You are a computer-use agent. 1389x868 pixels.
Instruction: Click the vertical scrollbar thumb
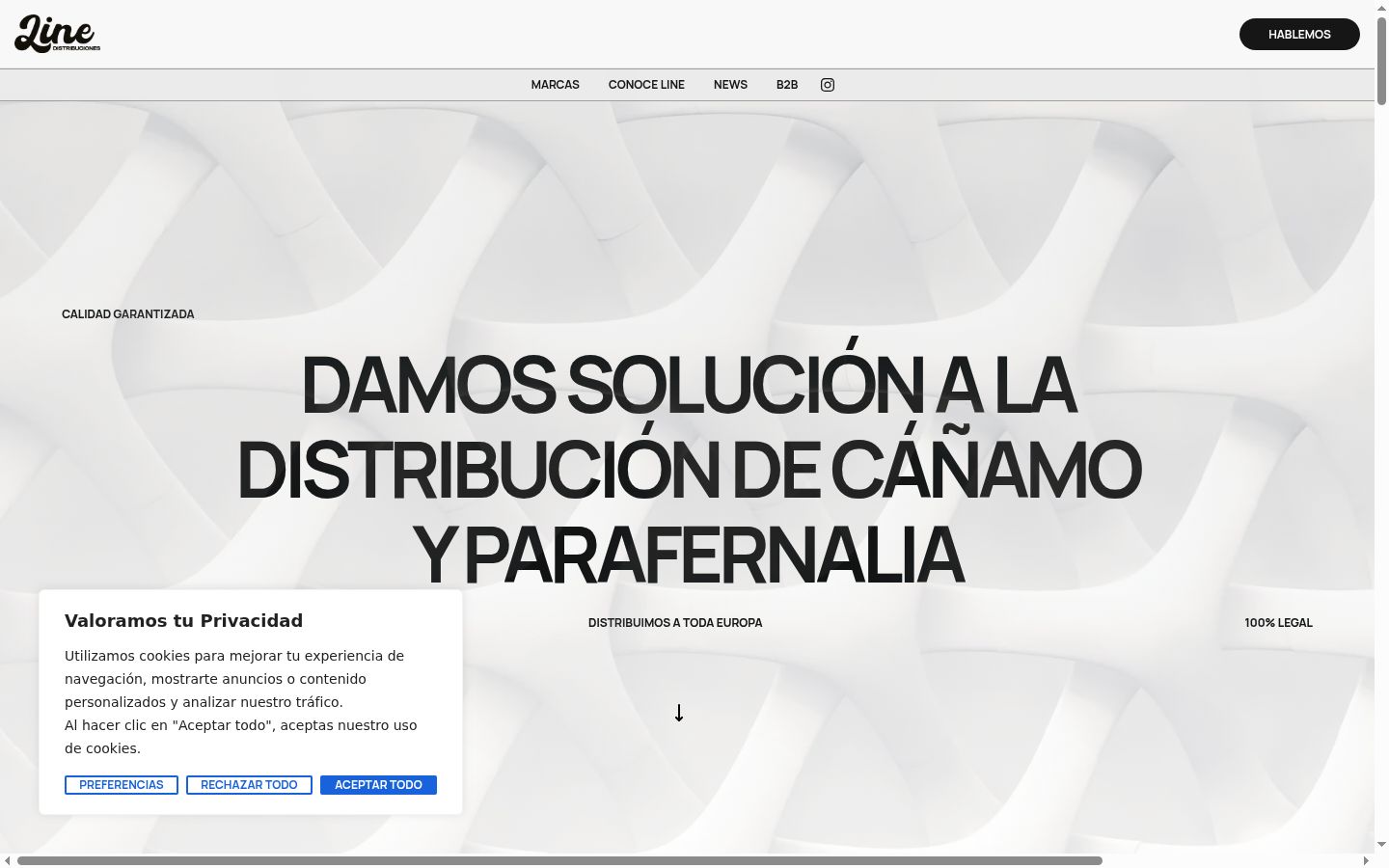tap(1381, 61)
